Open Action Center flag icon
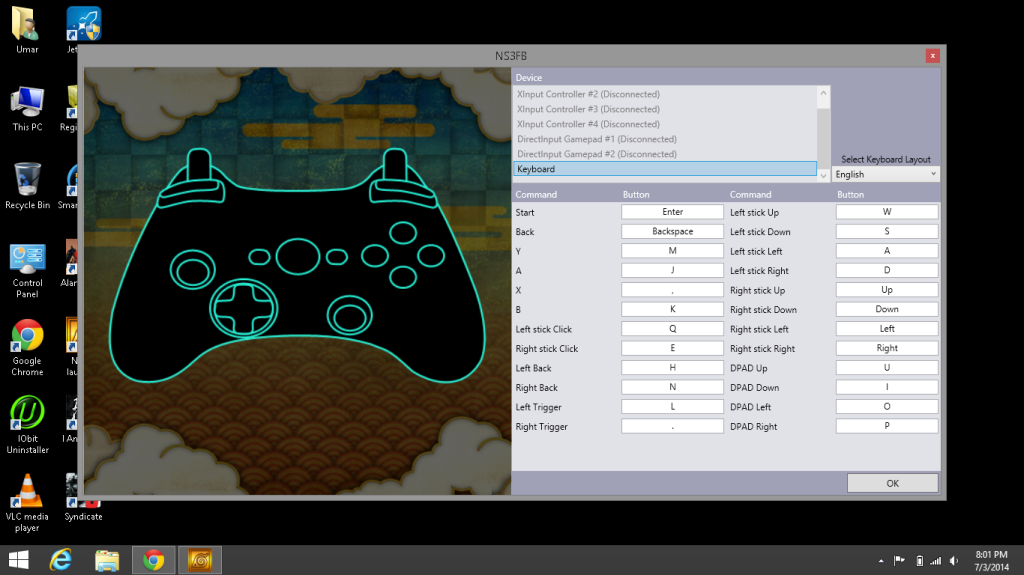This screenshot has height=575, width=1024. [899, 561]
